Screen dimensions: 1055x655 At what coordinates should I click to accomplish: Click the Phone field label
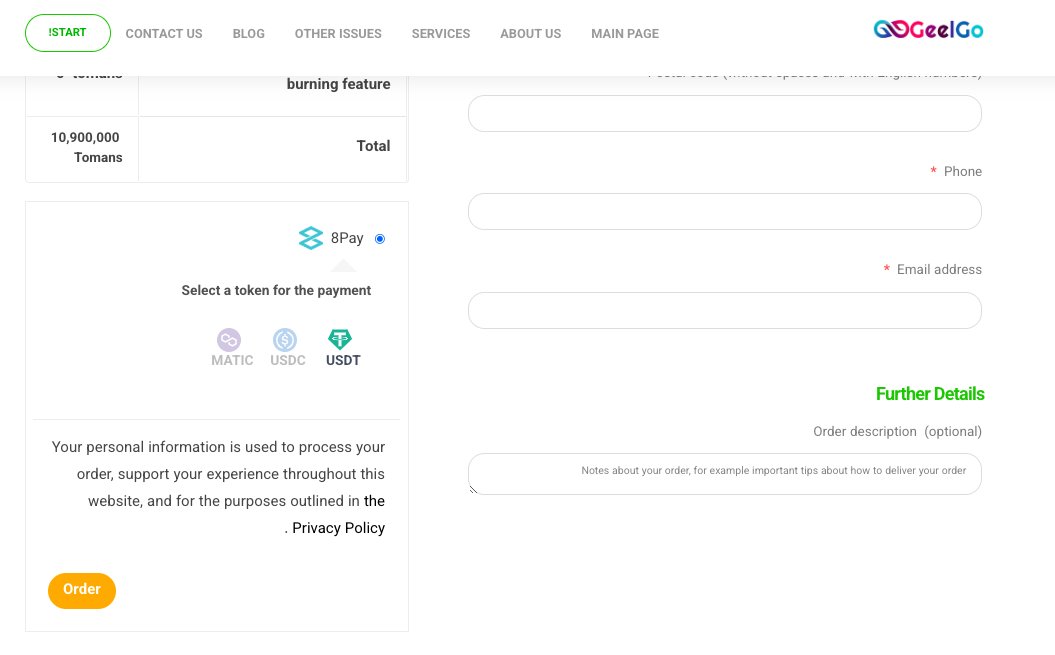tap(962, 172)
